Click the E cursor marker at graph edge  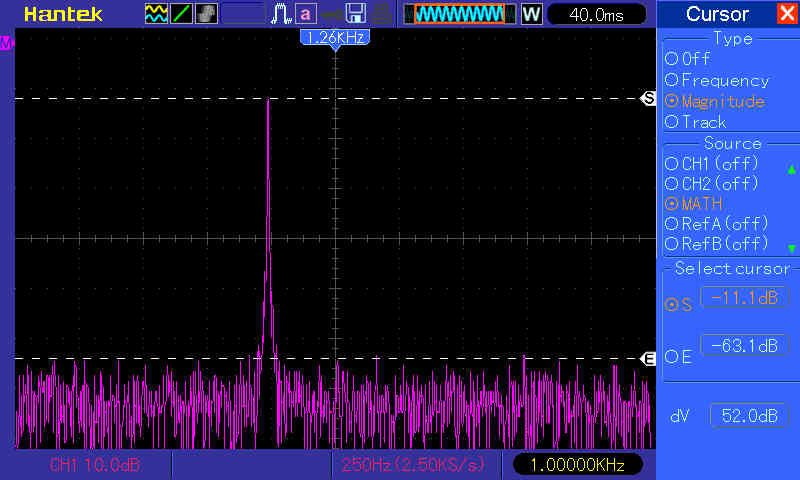tap(648, 358)
